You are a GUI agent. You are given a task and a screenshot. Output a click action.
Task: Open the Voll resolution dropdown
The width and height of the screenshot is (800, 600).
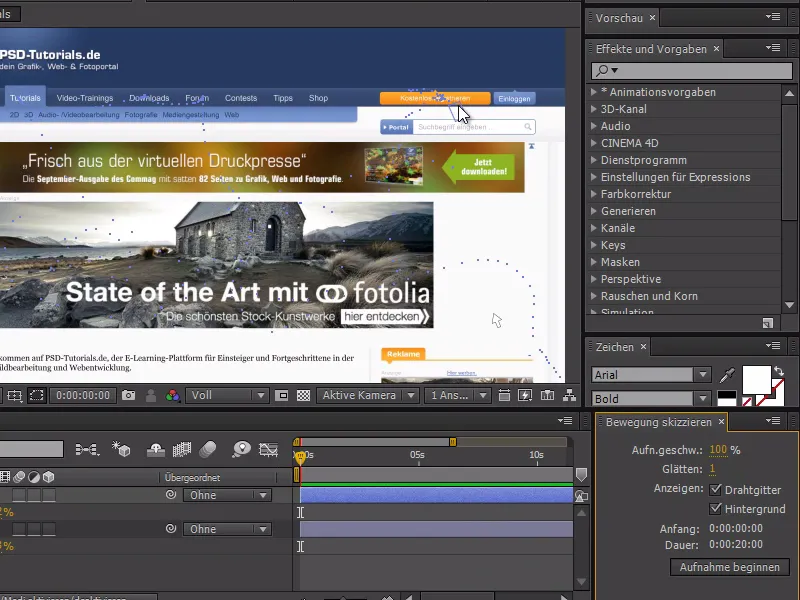(x=227, y=395)
